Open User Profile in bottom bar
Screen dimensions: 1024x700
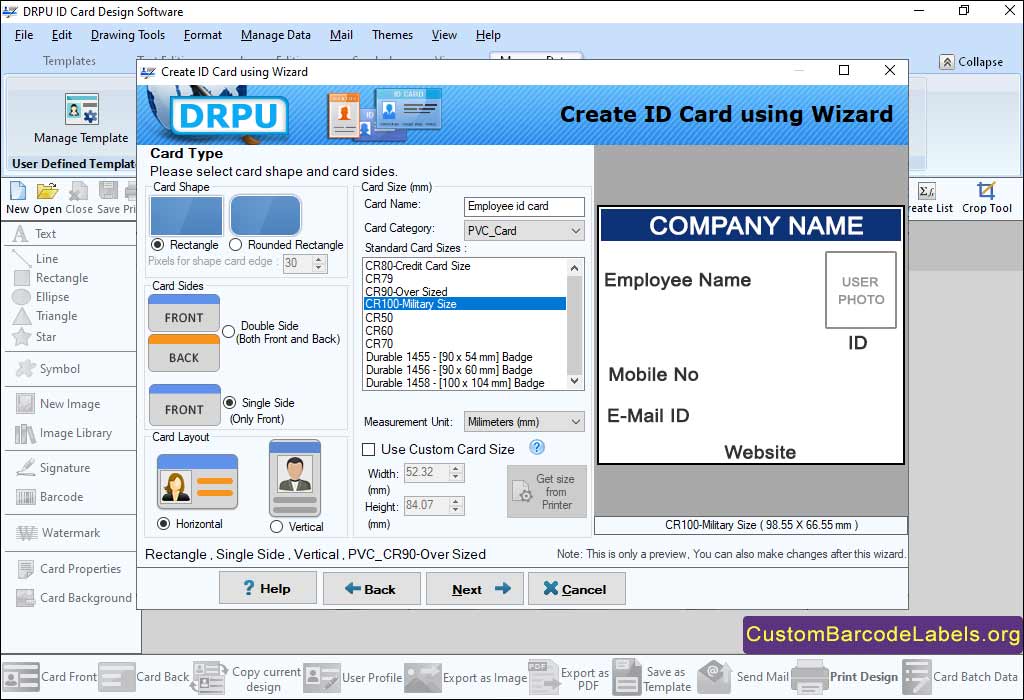pos(353,678)
